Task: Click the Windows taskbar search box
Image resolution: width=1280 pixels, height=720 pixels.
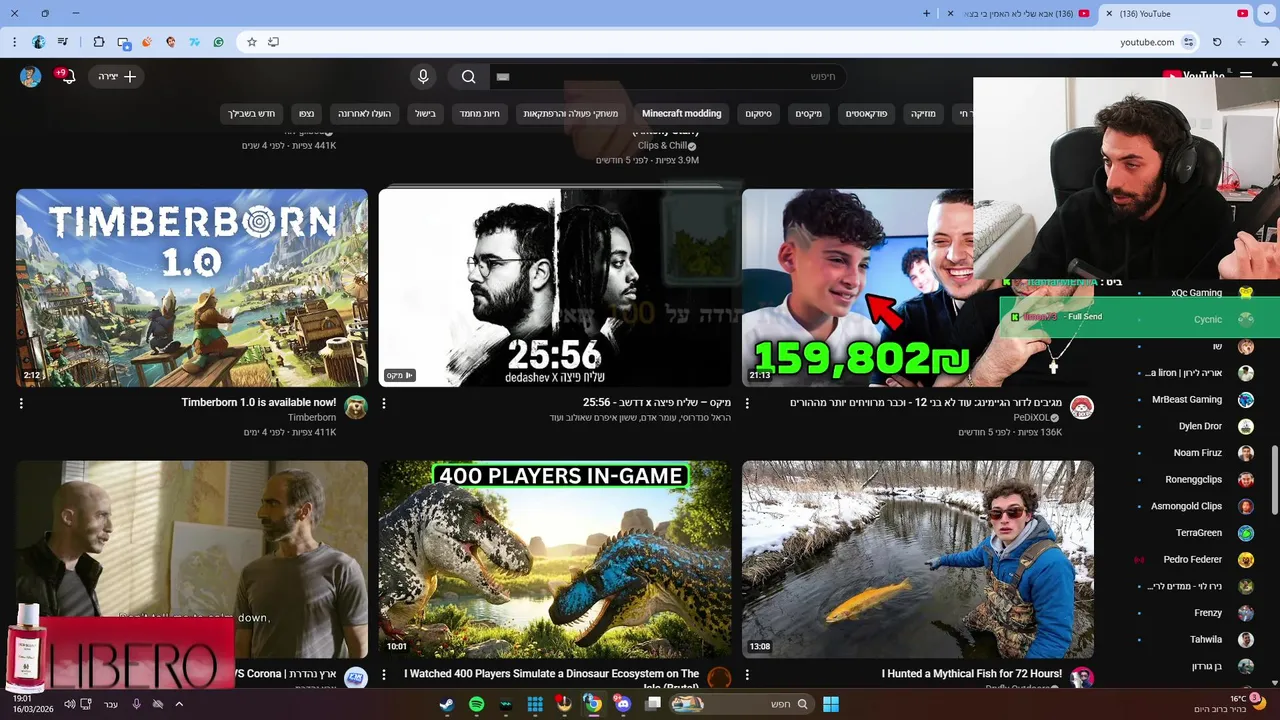Action: [740, 704]
